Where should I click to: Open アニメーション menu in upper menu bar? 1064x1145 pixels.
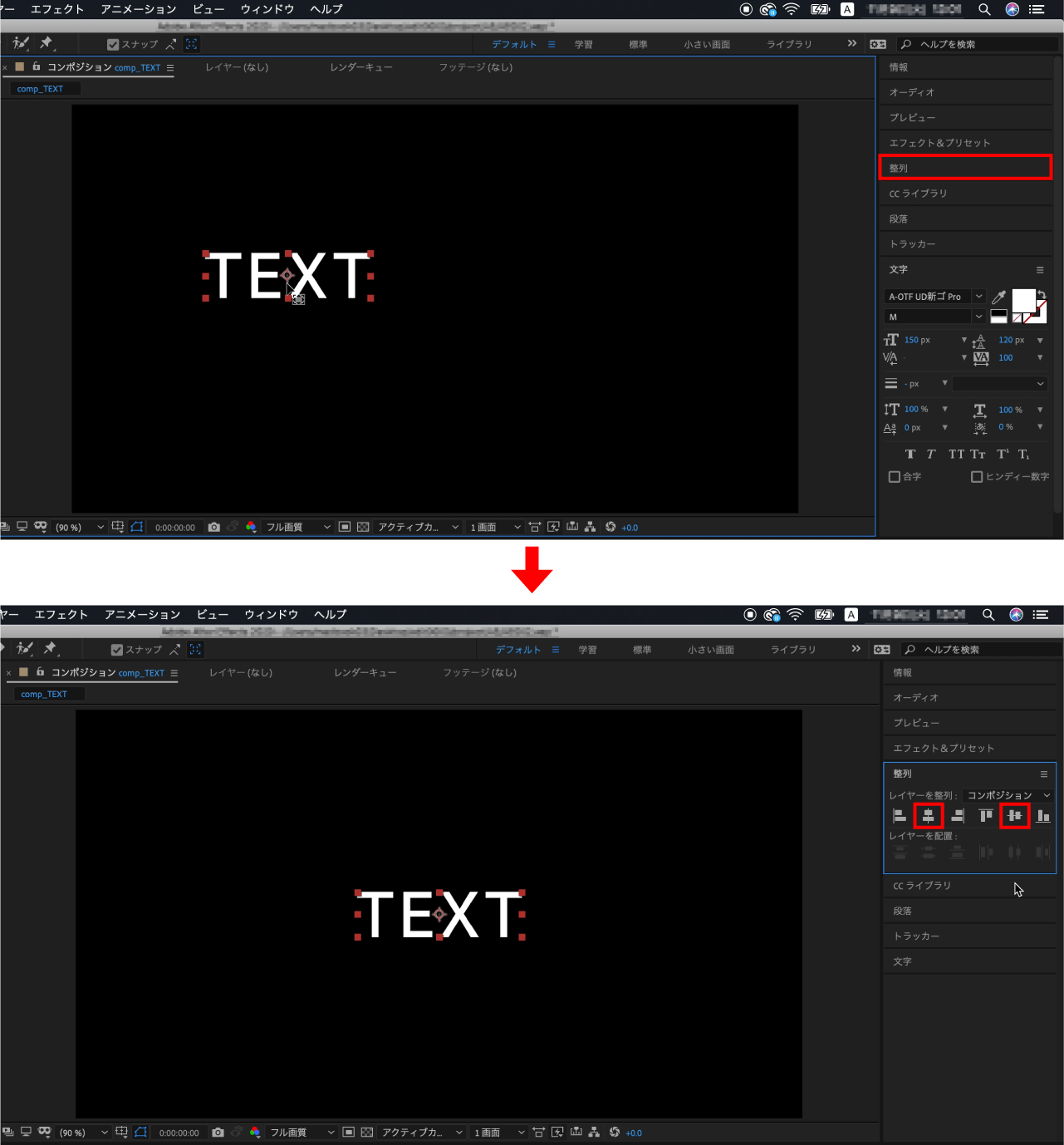tap(139, 9)
